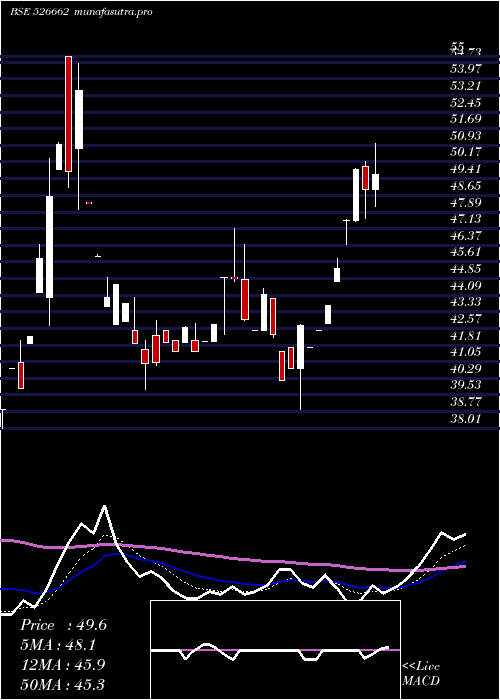Screen dimensions: 500x700
Task: Click the 53.21 price axis label
Action: 466,85
